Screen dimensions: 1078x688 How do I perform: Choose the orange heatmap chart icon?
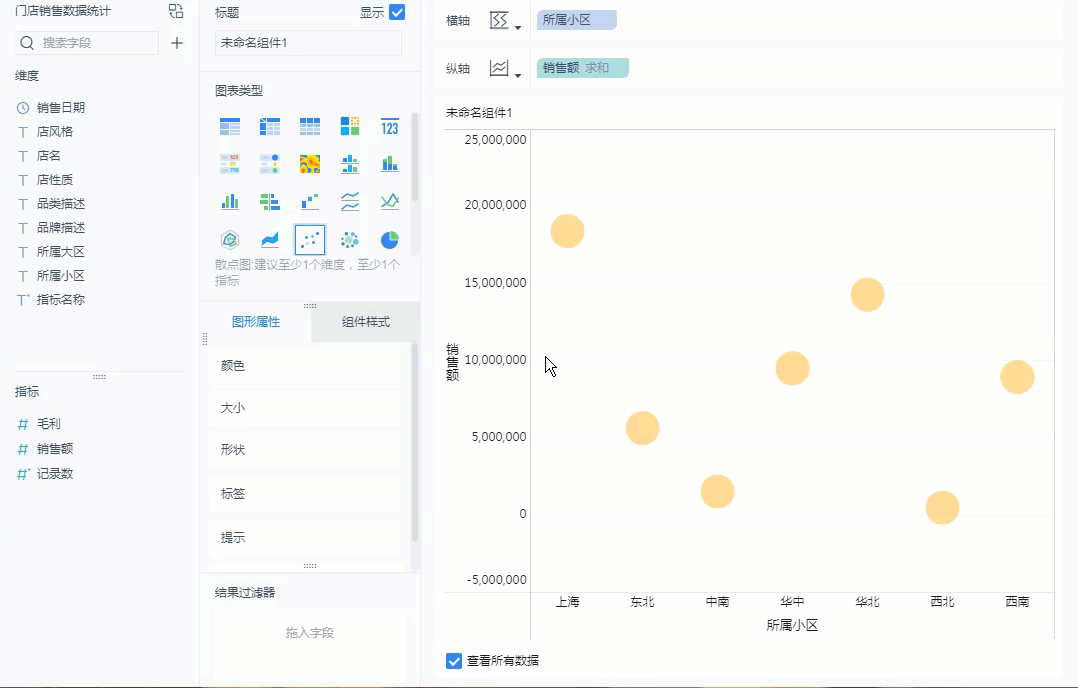(309, 164)
